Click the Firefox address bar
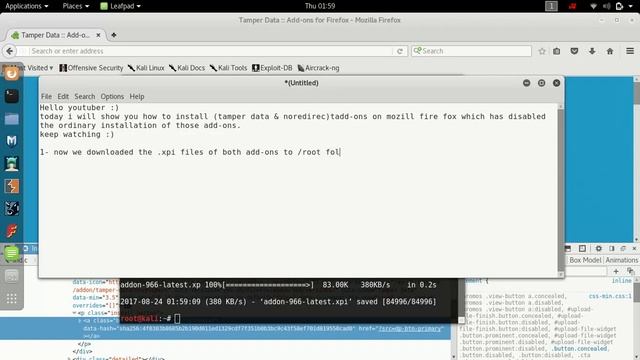 pos(212,51)
